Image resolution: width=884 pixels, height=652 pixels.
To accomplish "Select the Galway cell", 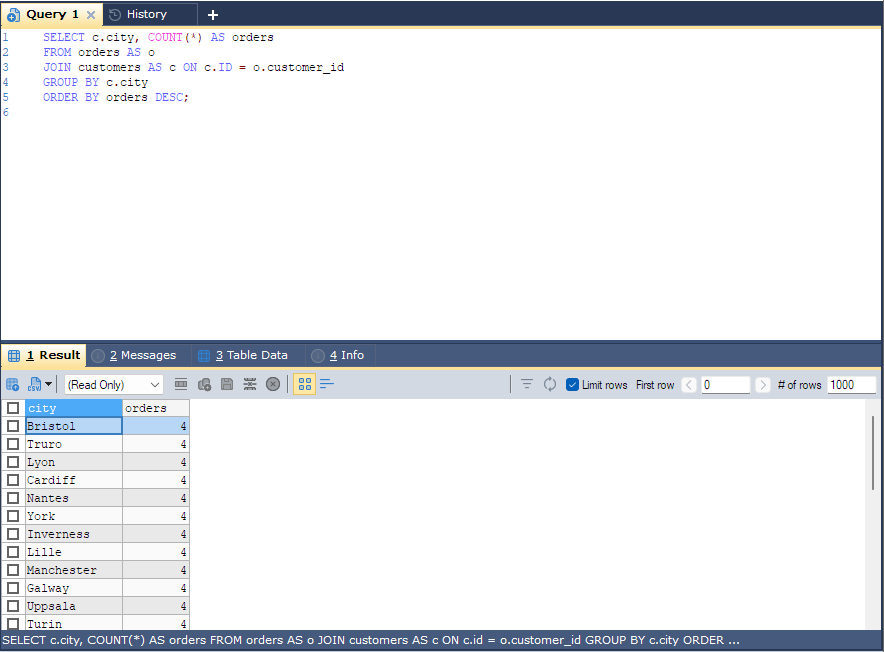I will click(x=73, y=588).
